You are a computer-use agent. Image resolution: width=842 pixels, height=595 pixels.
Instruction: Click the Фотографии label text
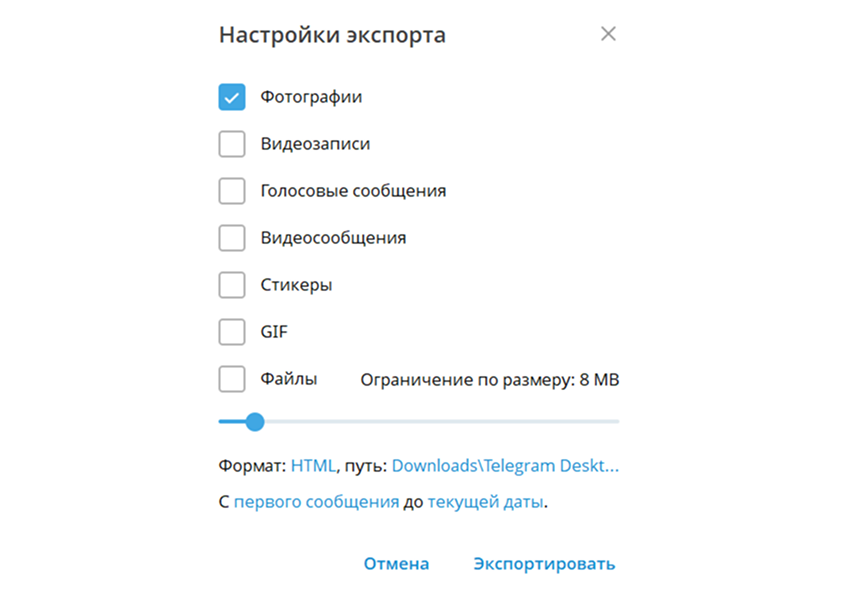(x=311, y=97)
